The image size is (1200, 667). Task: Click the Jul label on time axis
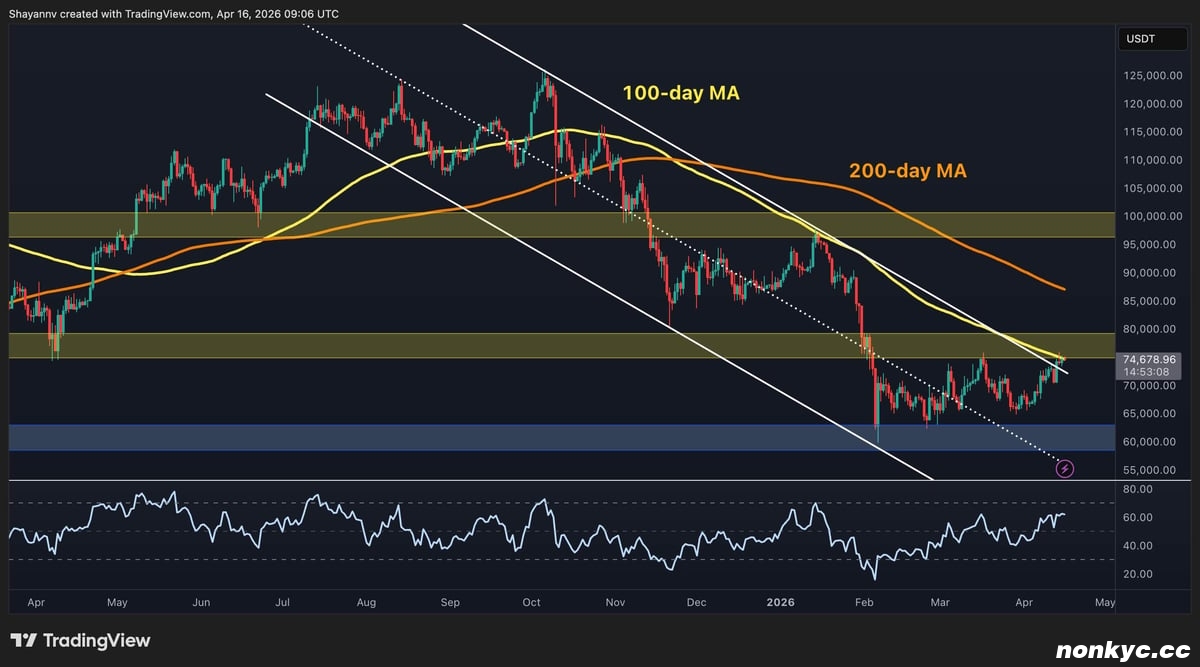tap(283, 603)
